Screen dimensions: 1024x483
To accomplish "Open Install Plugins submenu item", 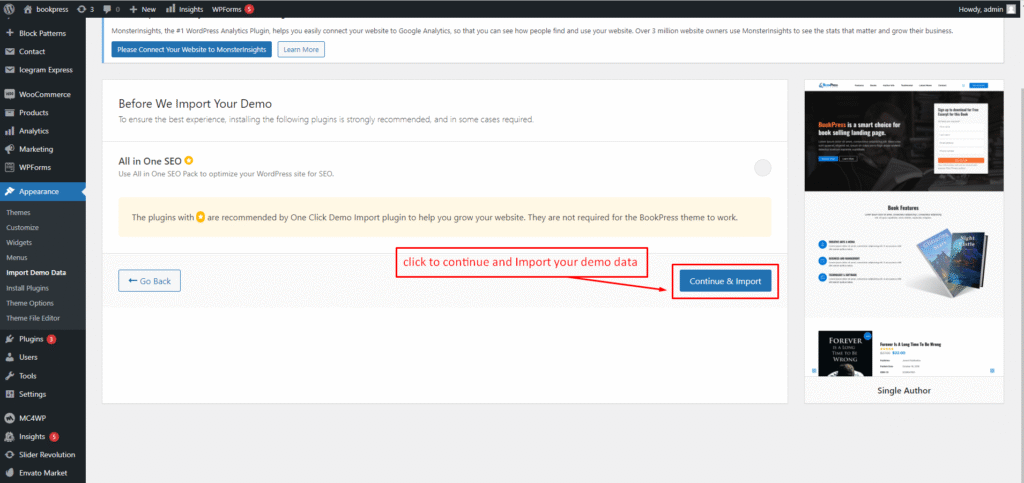I will click(x=27, y=288).
